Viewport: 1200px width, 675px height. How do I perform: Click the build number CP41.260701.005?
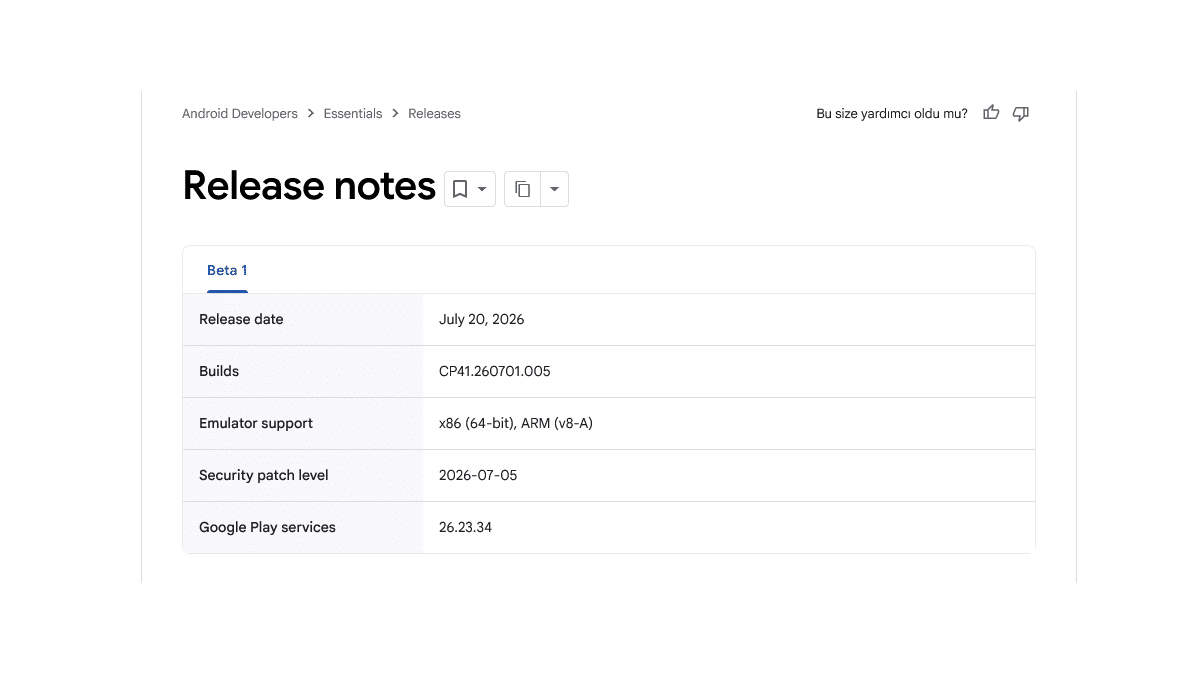click(495, 372)
